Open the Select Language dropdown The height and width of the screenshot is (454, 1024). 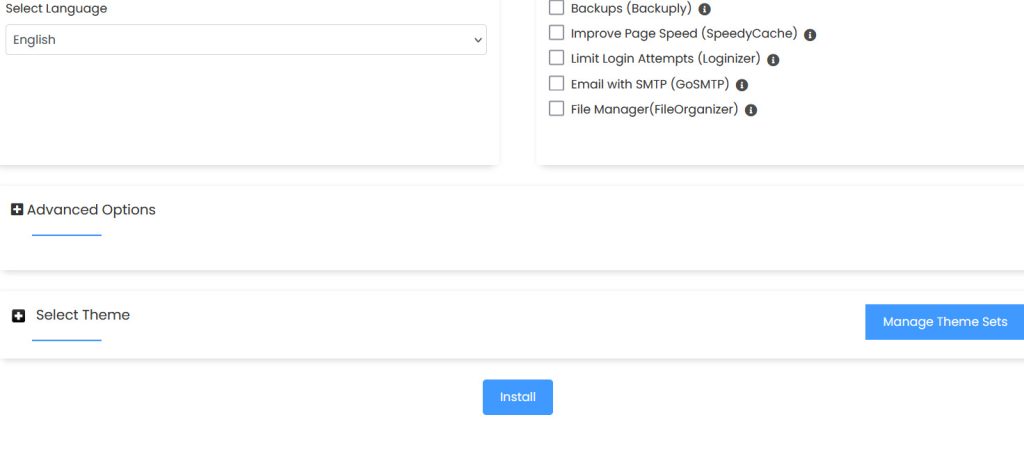coord(246,40)
